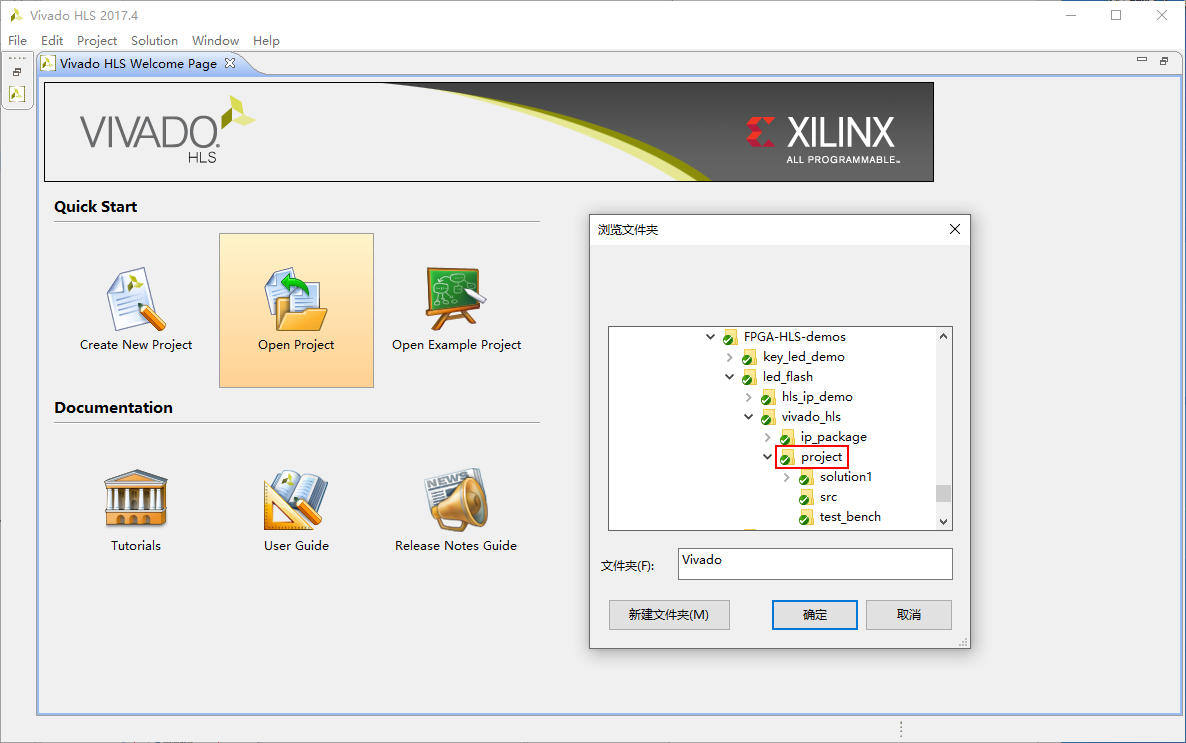Click the Vivado HLS sidebar icon

coord(17,94)
